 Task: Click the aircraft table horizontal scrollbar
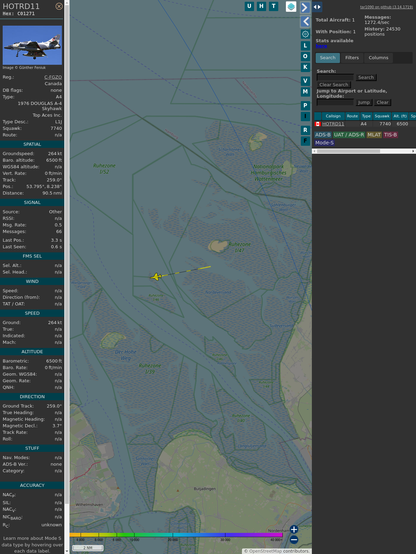pyautogui.click(x=364, y=151)
